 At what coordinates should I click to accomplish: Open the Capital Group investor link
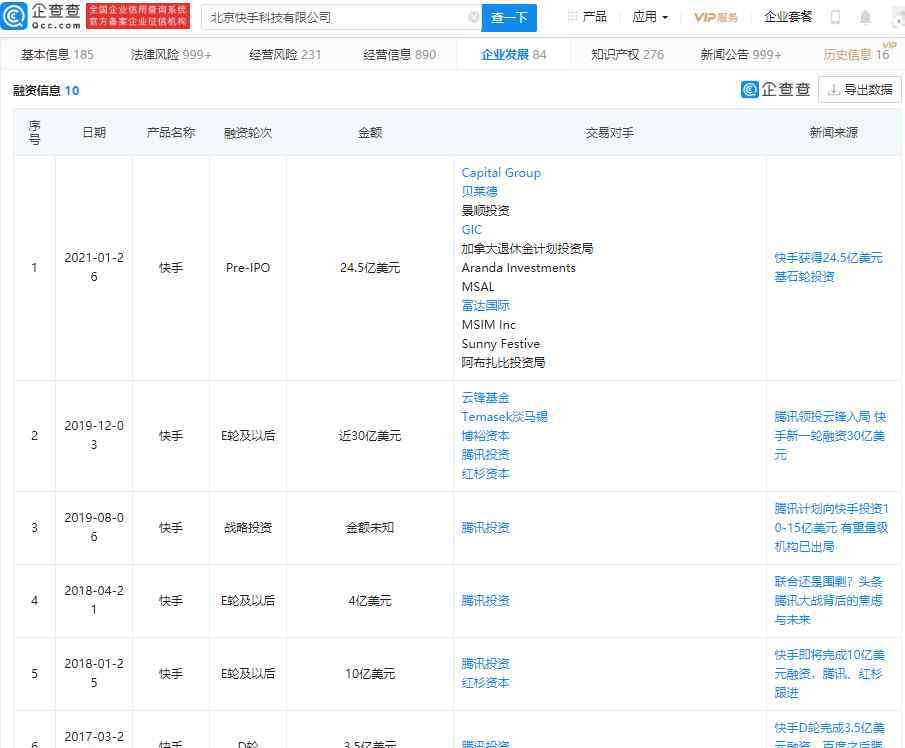(x=501, y=173)
